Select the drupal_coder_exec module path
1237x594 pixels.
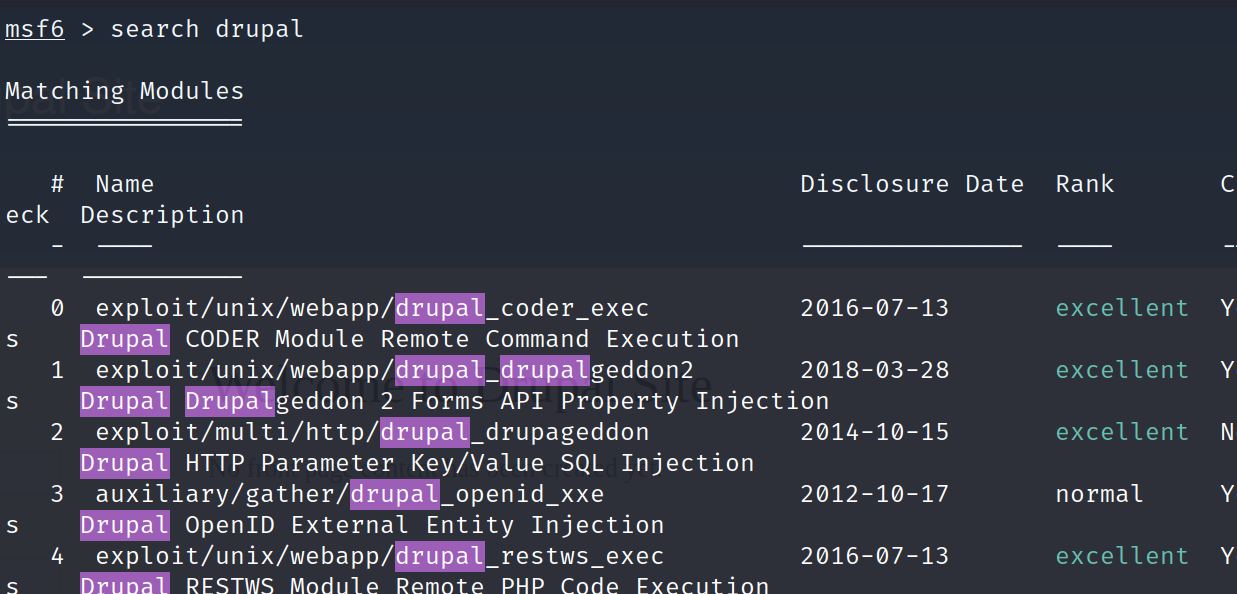click(x=372, y=308)
